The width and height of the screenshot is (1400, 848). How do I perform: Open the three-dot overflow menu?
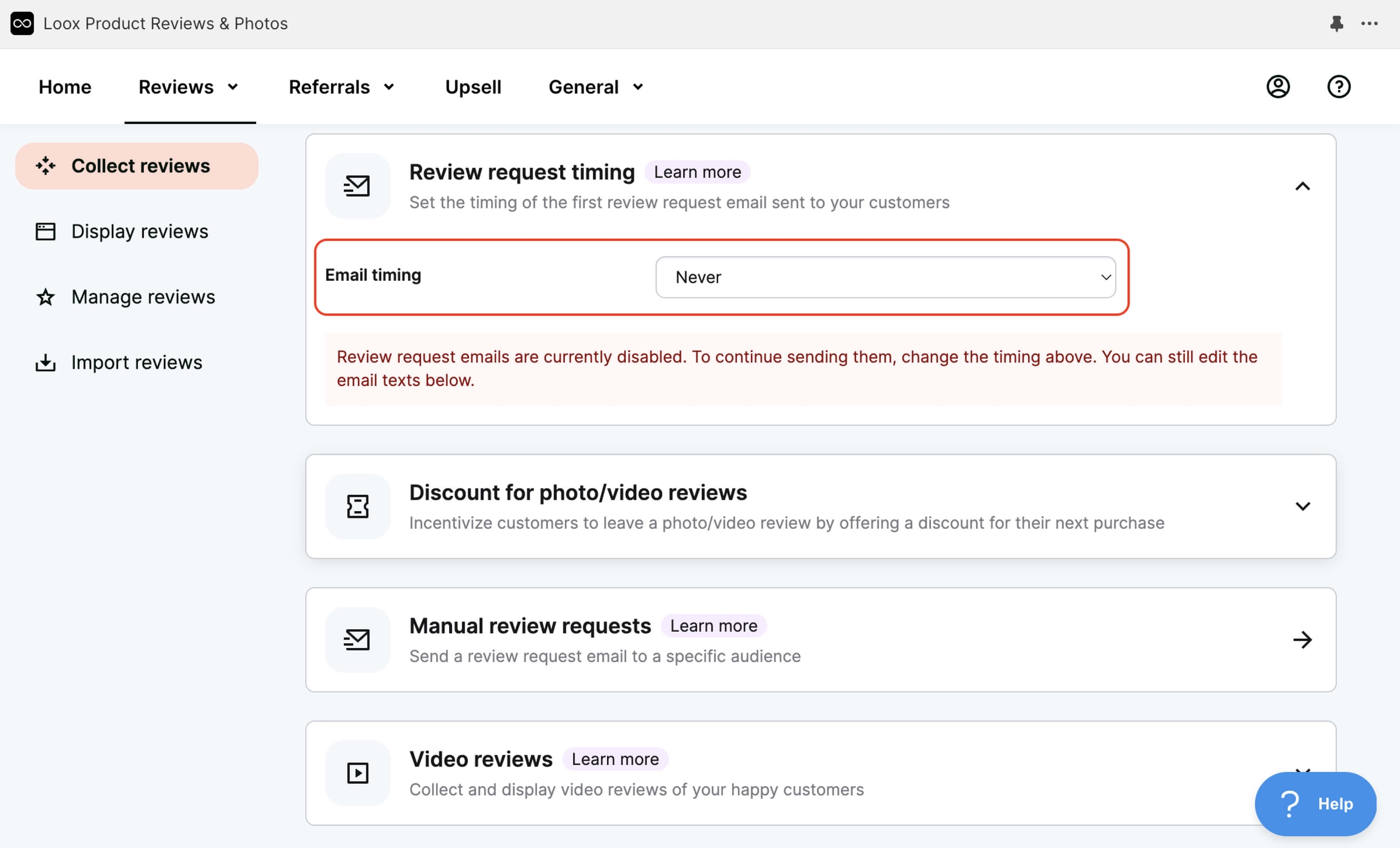(x=1370, y=23)
